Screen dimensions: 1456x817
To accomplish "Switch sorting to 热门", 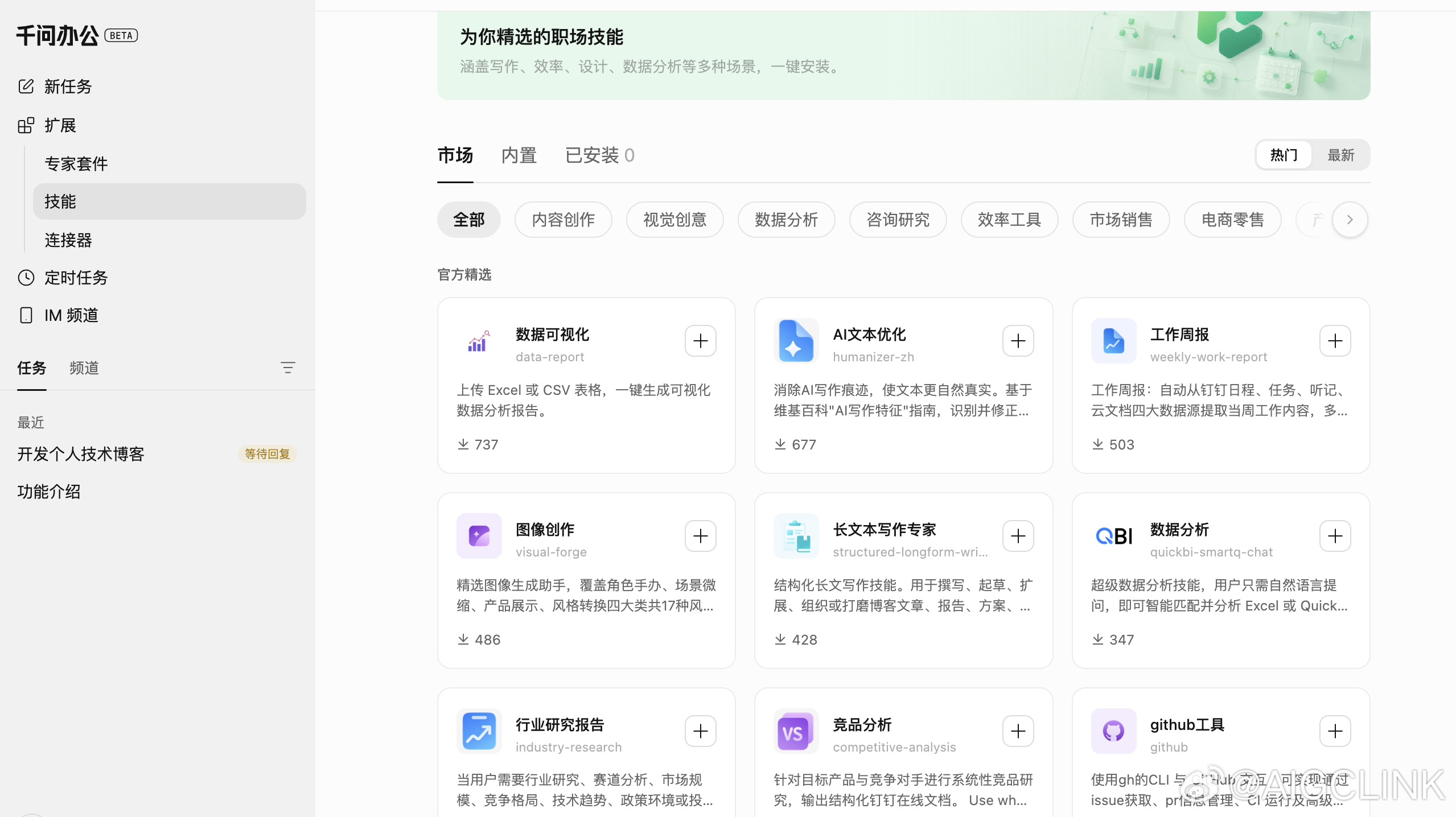I will (1284, 155).
